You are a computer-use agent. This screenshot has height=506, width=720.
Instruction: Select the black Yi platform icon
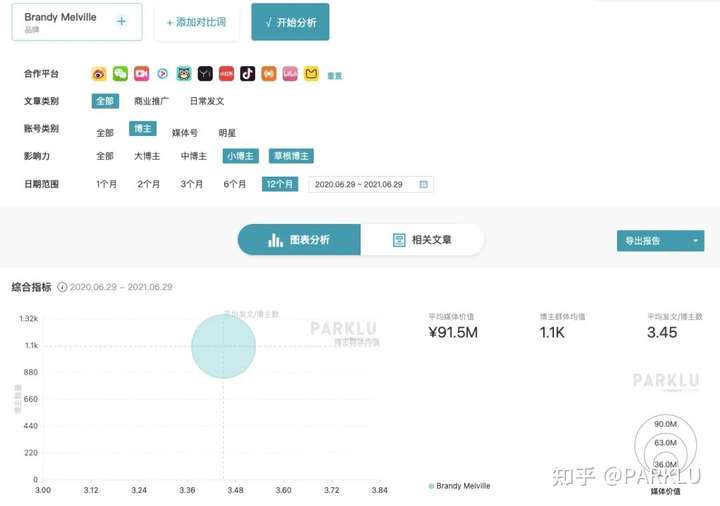[x=205, y=74]
